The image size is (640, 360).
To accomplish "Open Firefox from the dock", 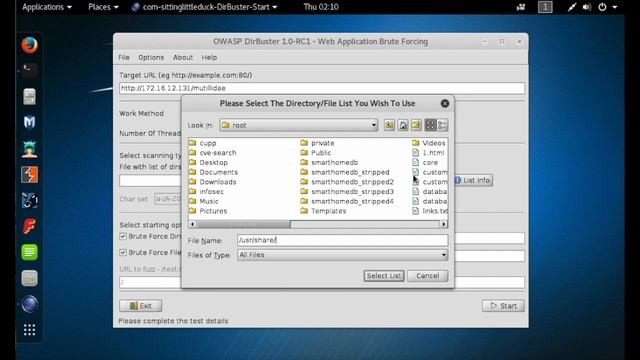I will 29,45.
